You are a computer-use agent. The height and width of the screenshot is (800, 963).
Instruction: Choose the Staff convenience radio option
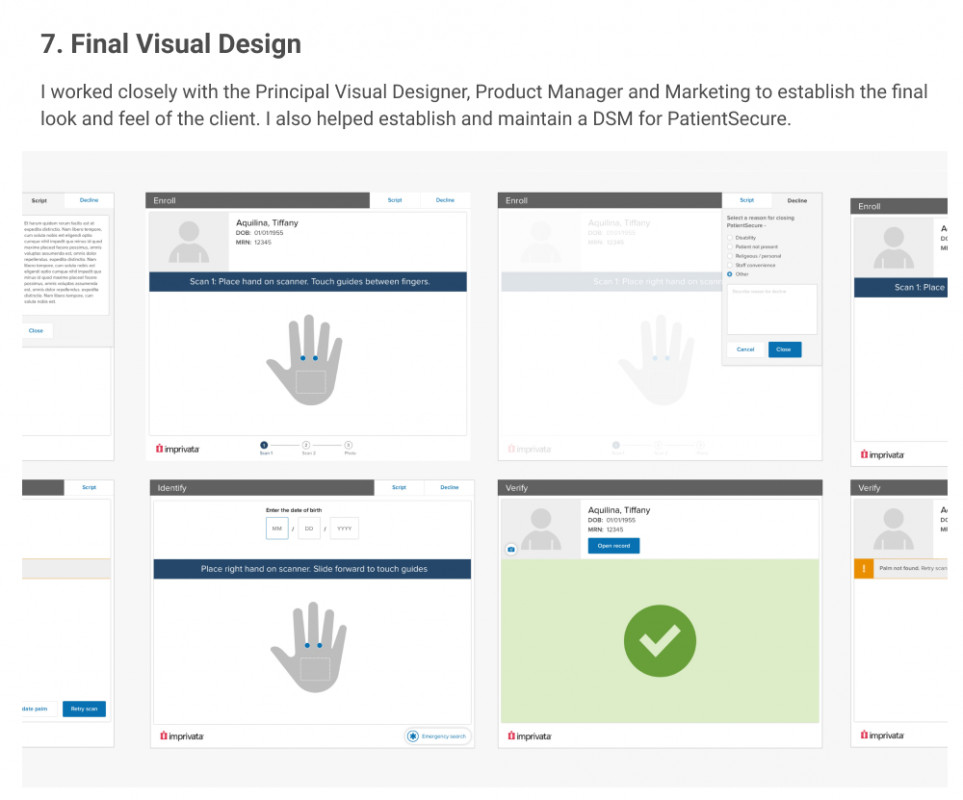[x=730, y=265]
